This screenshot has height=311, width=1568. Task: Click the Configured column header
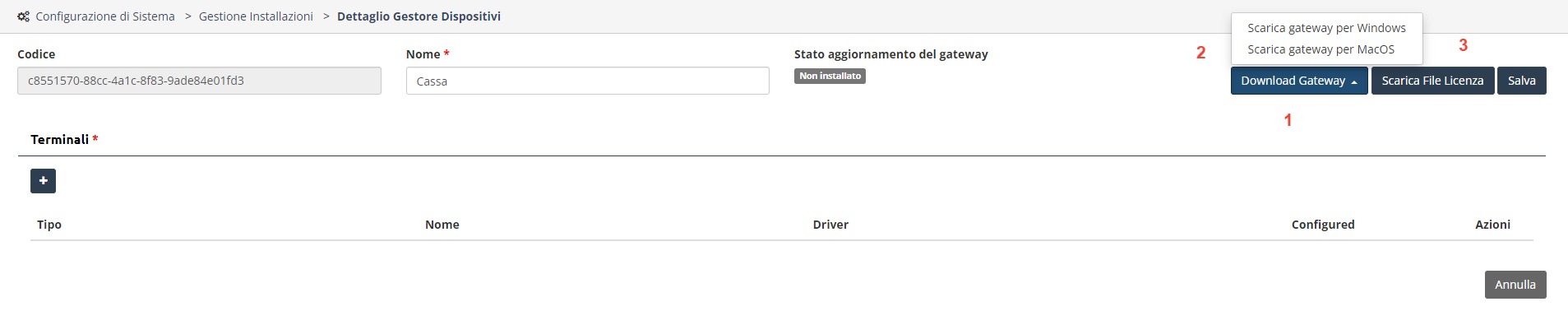point(1323,225)
